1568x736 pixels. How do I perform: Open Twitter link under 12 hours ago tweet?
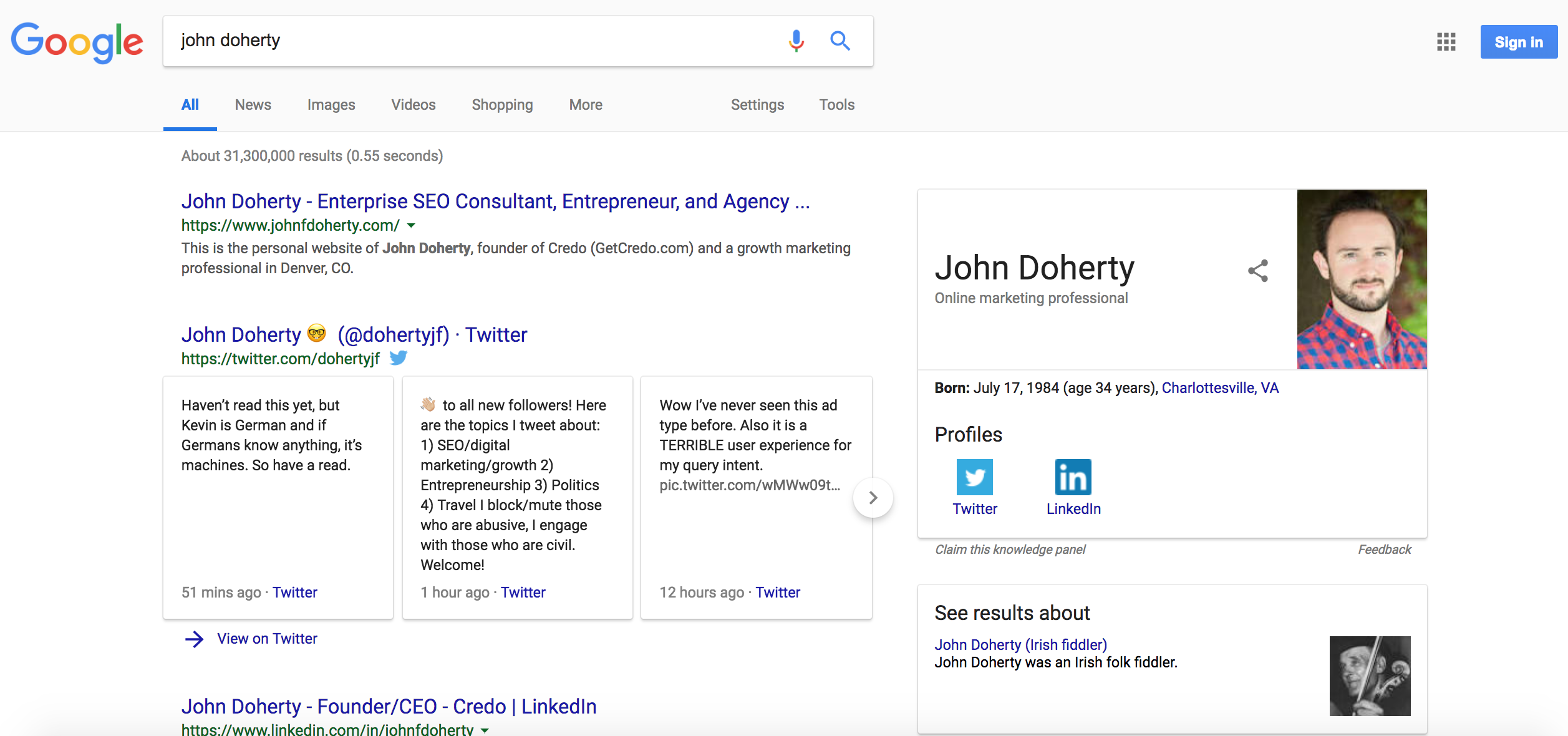click(777, 593)
